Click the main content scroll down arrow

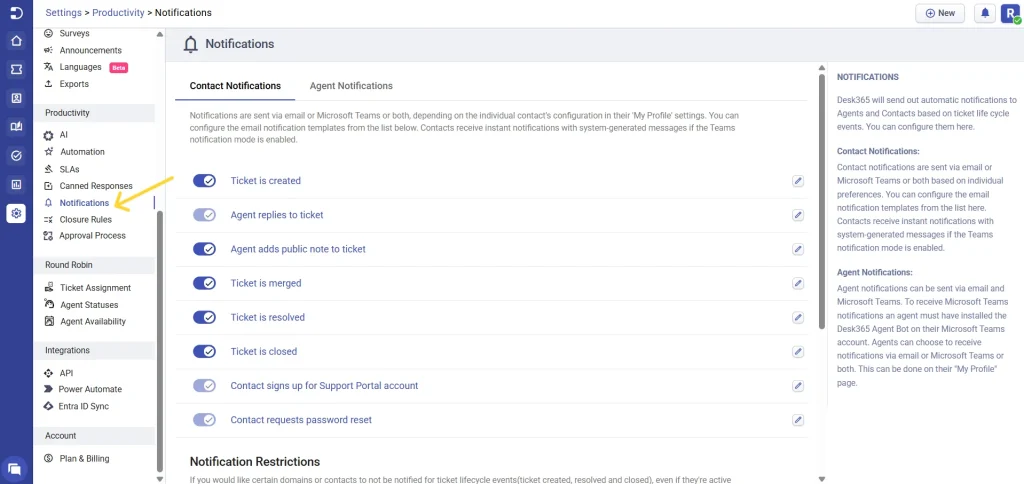pyautogui.click(x=822, y=478)
